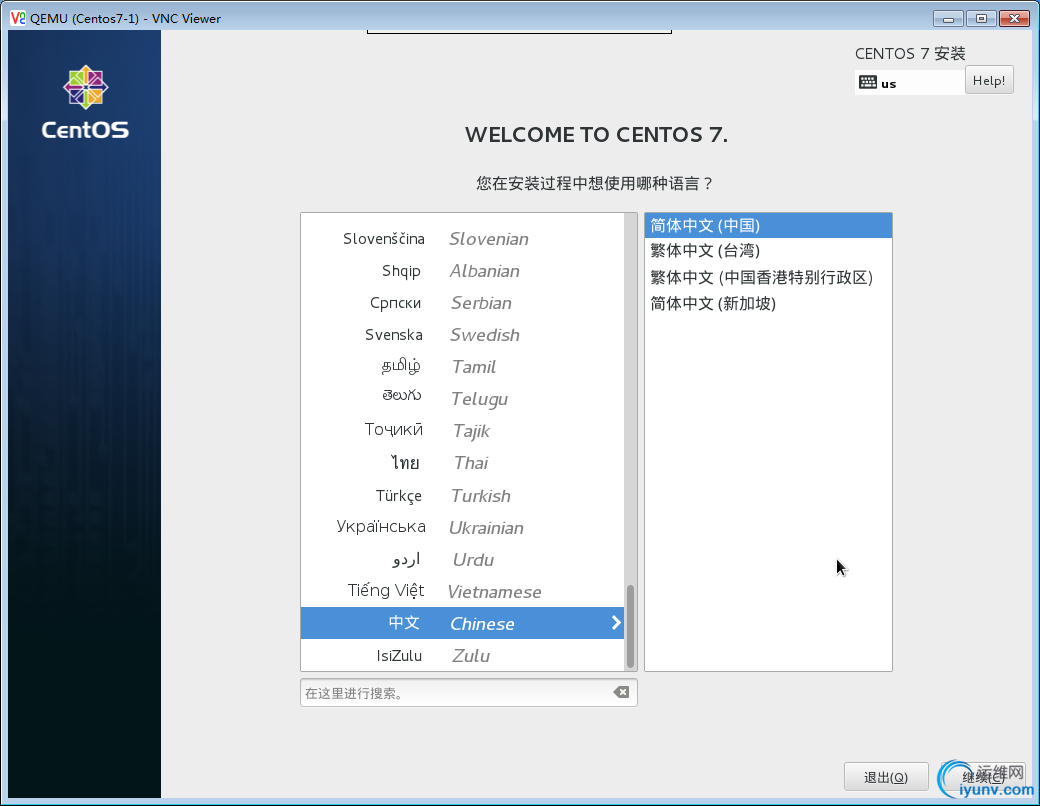Clear the search box with the backspace icon
This screenshot has width=1040, height=806.
621,693
